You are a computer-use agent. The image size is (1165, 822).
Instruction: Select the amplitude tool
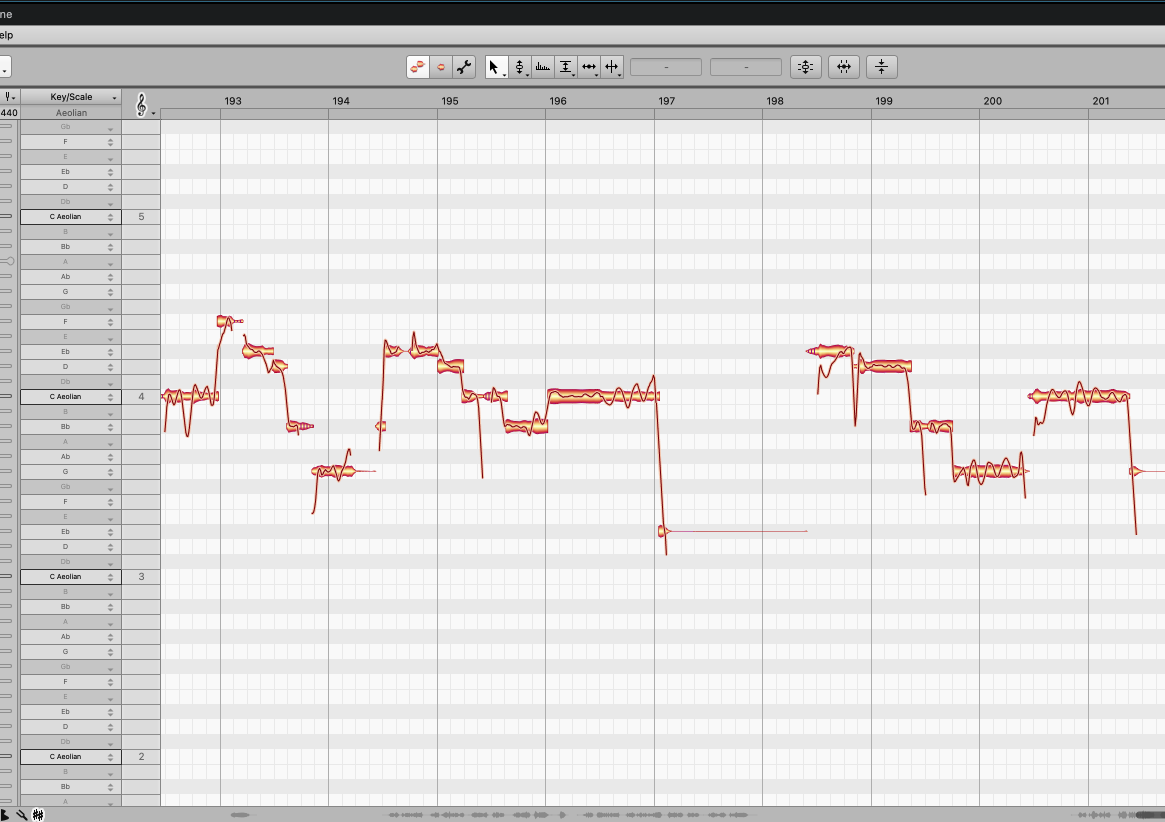565,67
